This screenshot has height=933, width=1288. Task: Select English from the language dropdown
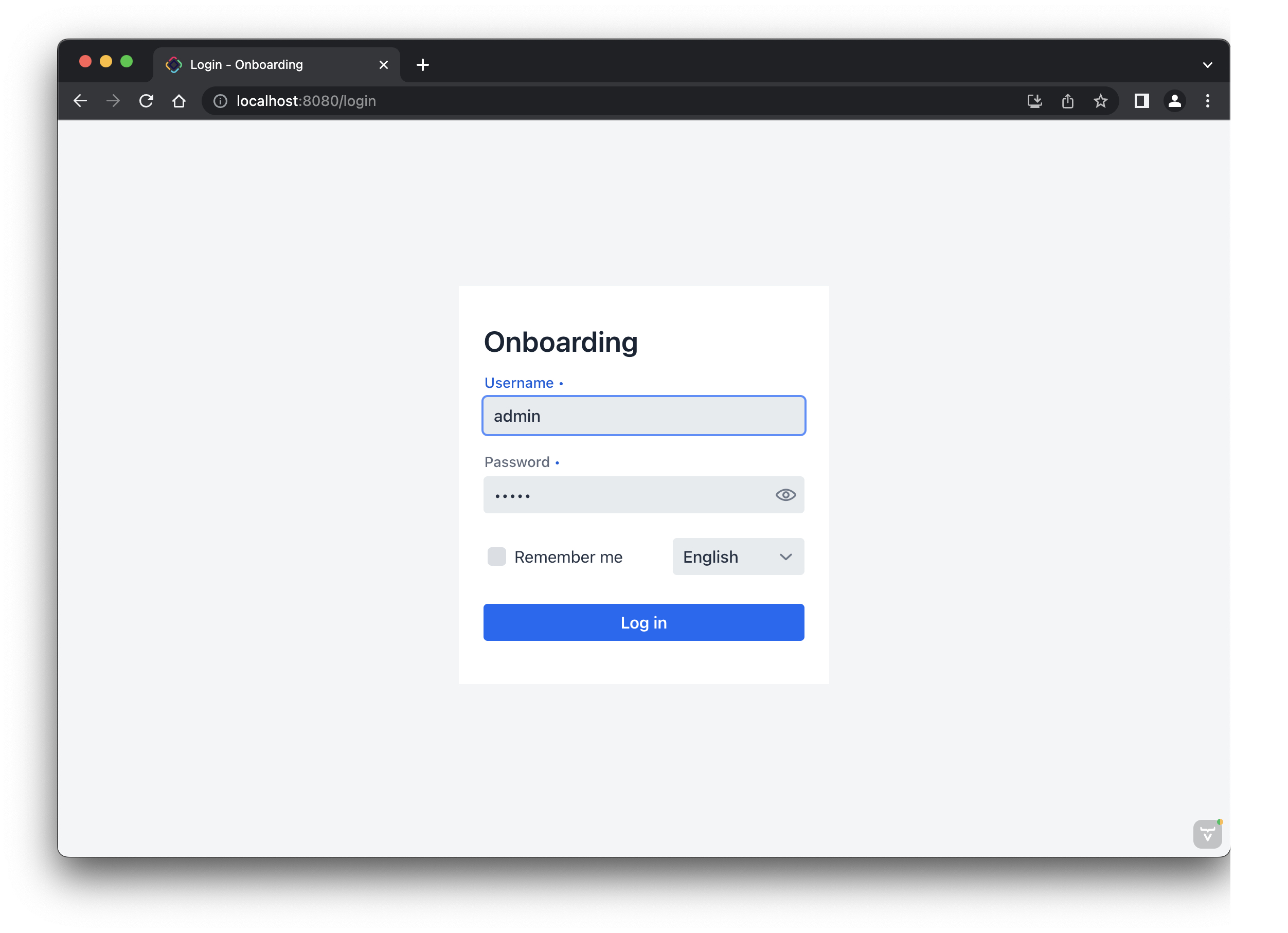pyautogui.click(x=737, y=556)
